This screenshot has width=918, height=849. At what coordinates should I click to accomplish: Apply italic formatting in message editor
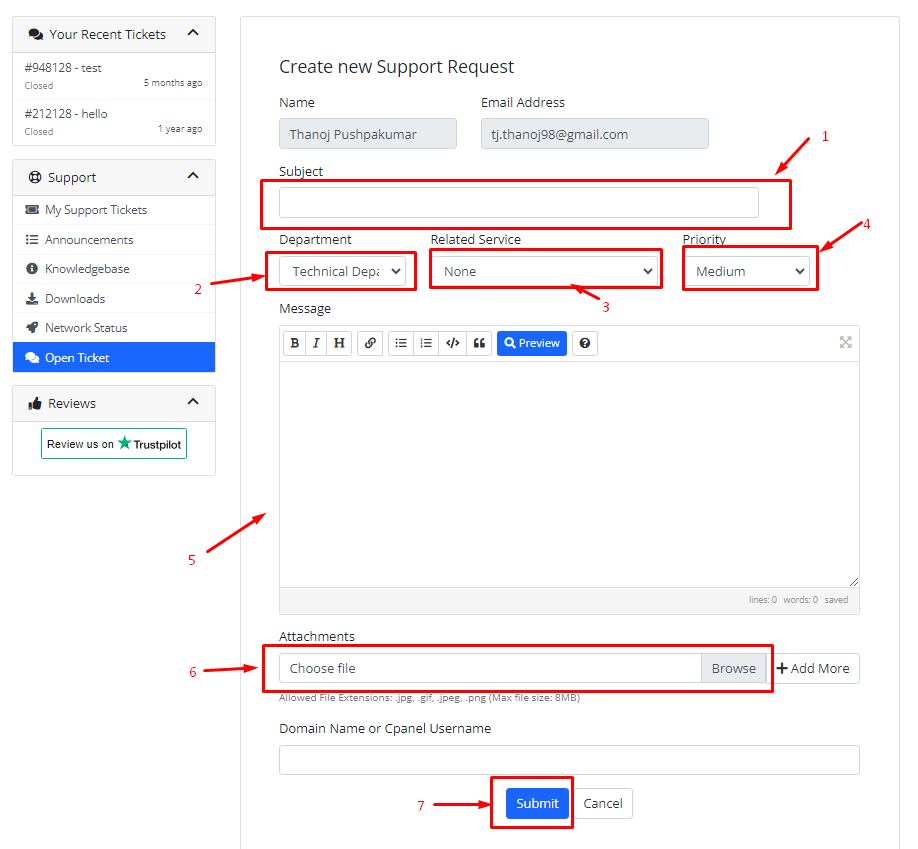tap(316, 343)
